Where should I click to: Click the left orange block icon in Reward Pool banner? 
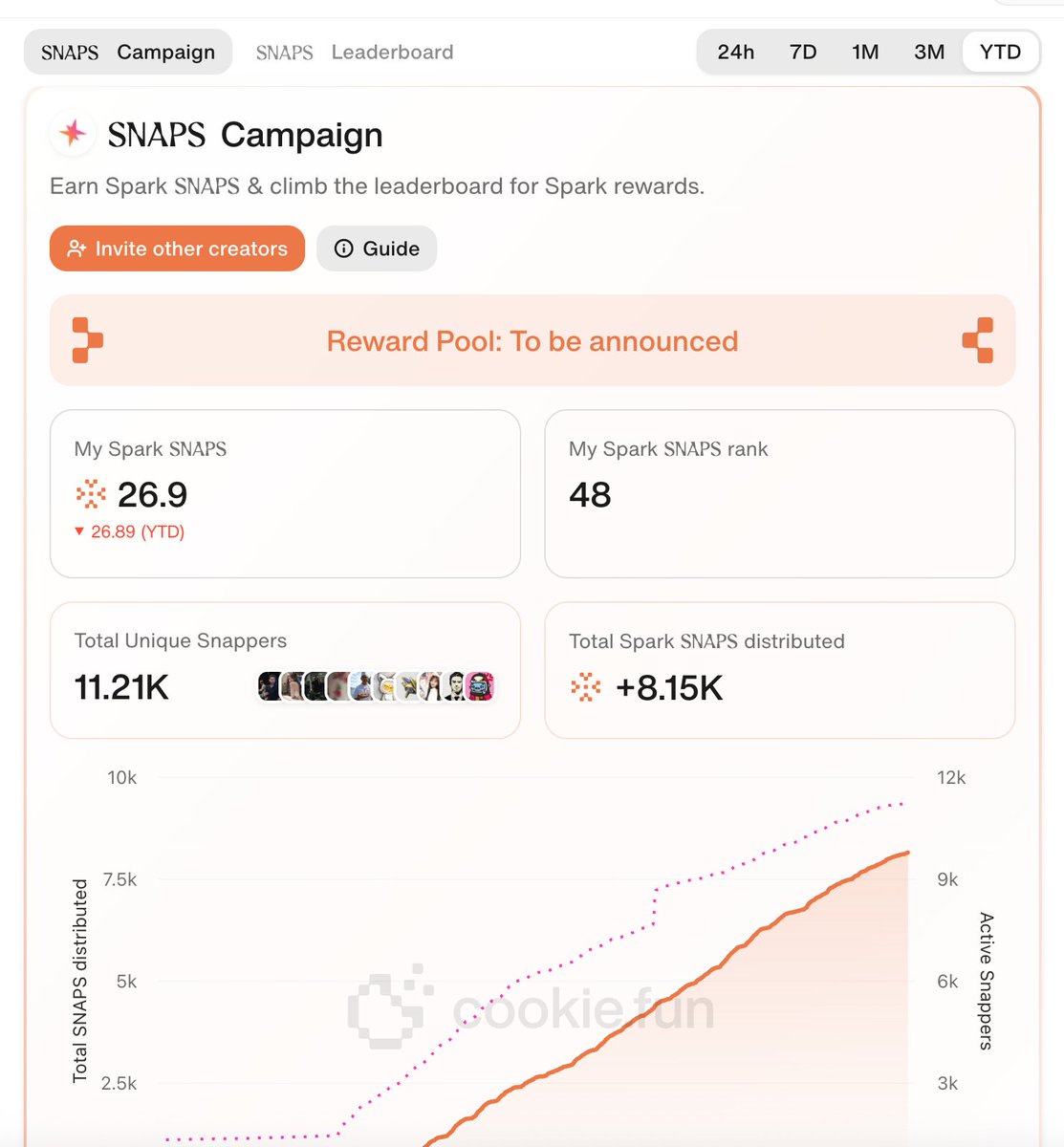87,340
